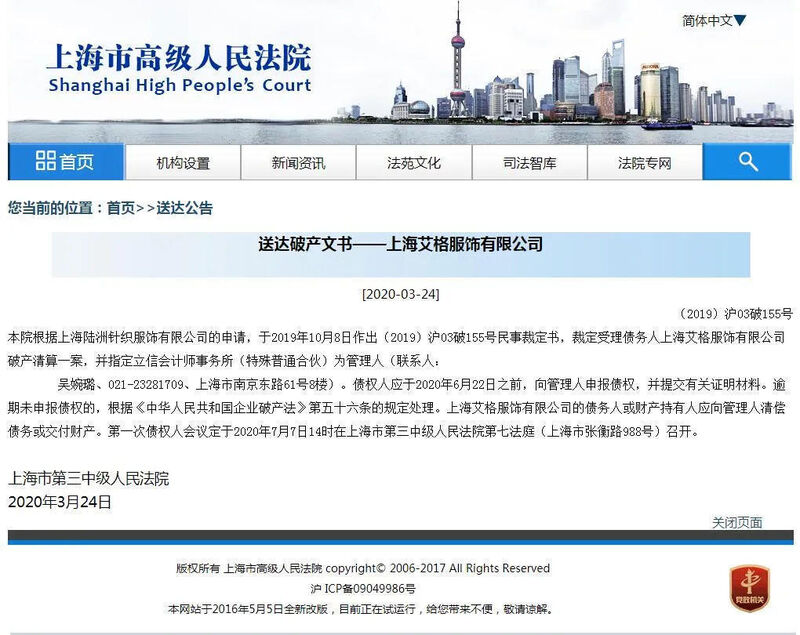This screenshot has width=800, height=635.
Task: Click the signature 上海市第三中级人民法院
Action: (x=88, y=478)
